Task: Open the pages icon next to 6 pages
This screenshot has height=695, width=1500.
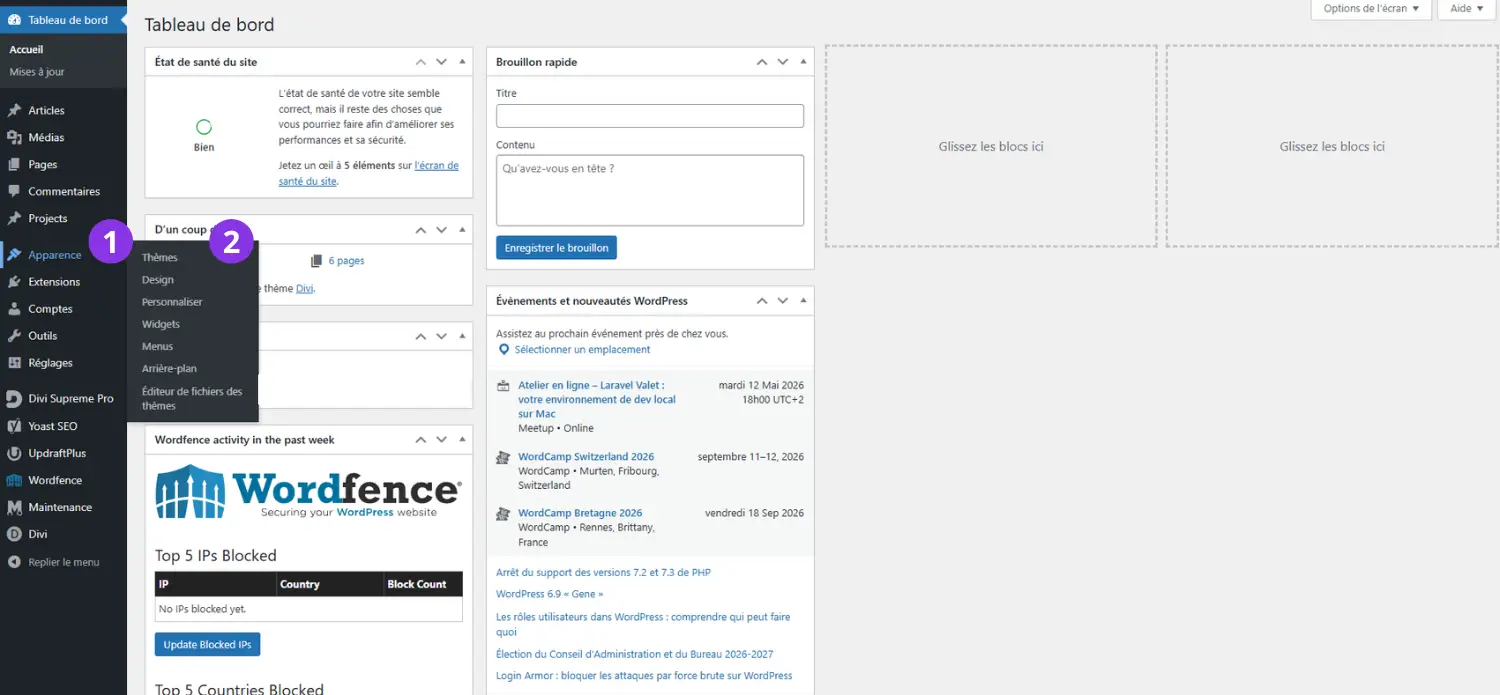Action: click(x=316, y=261)
